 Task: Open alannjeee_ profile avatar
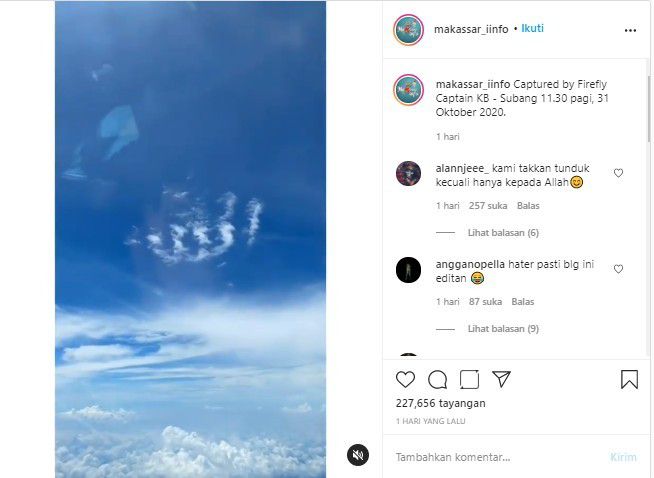coord(408,173)
